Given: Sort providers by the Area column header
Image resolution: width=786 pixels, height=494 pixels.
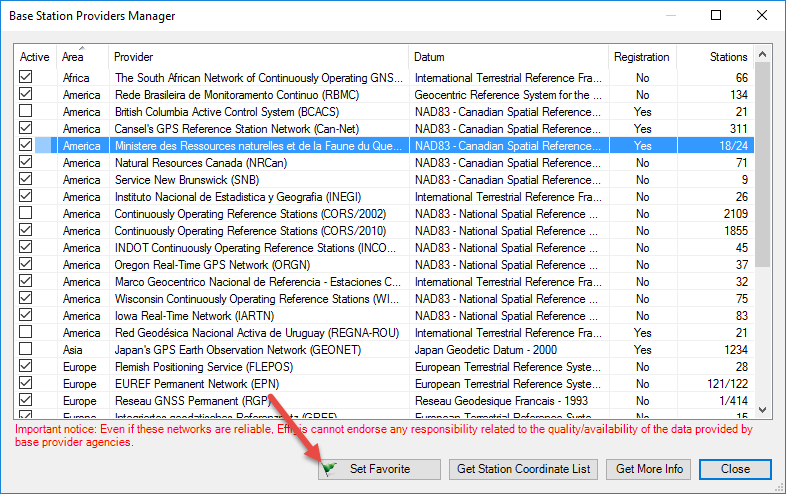Looking at the screenshot, I should [82, 57].
